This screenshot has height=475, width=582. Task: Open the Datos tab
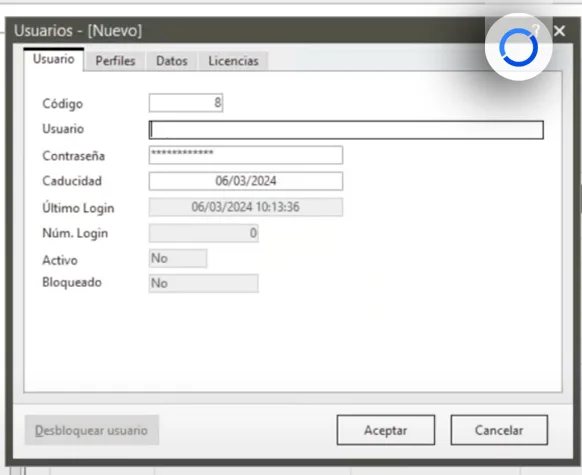(x=172, y=61)
